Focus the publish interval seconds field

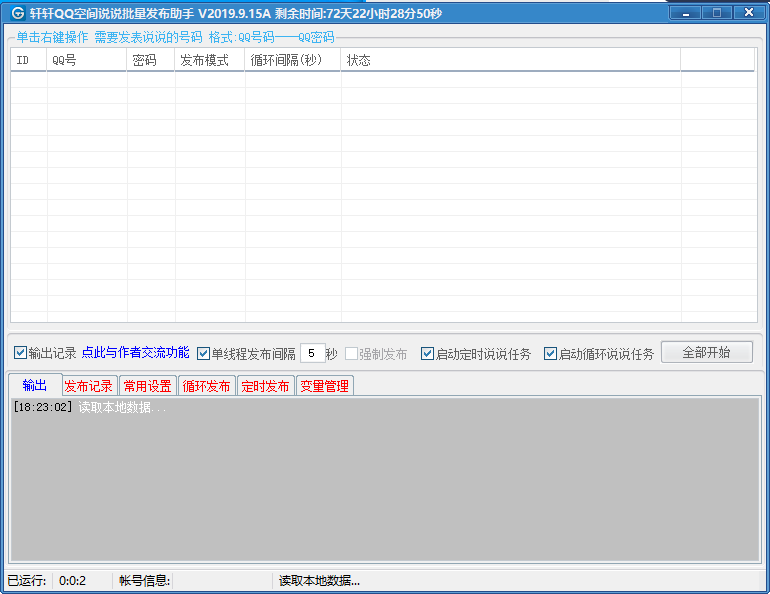(312, 353)
